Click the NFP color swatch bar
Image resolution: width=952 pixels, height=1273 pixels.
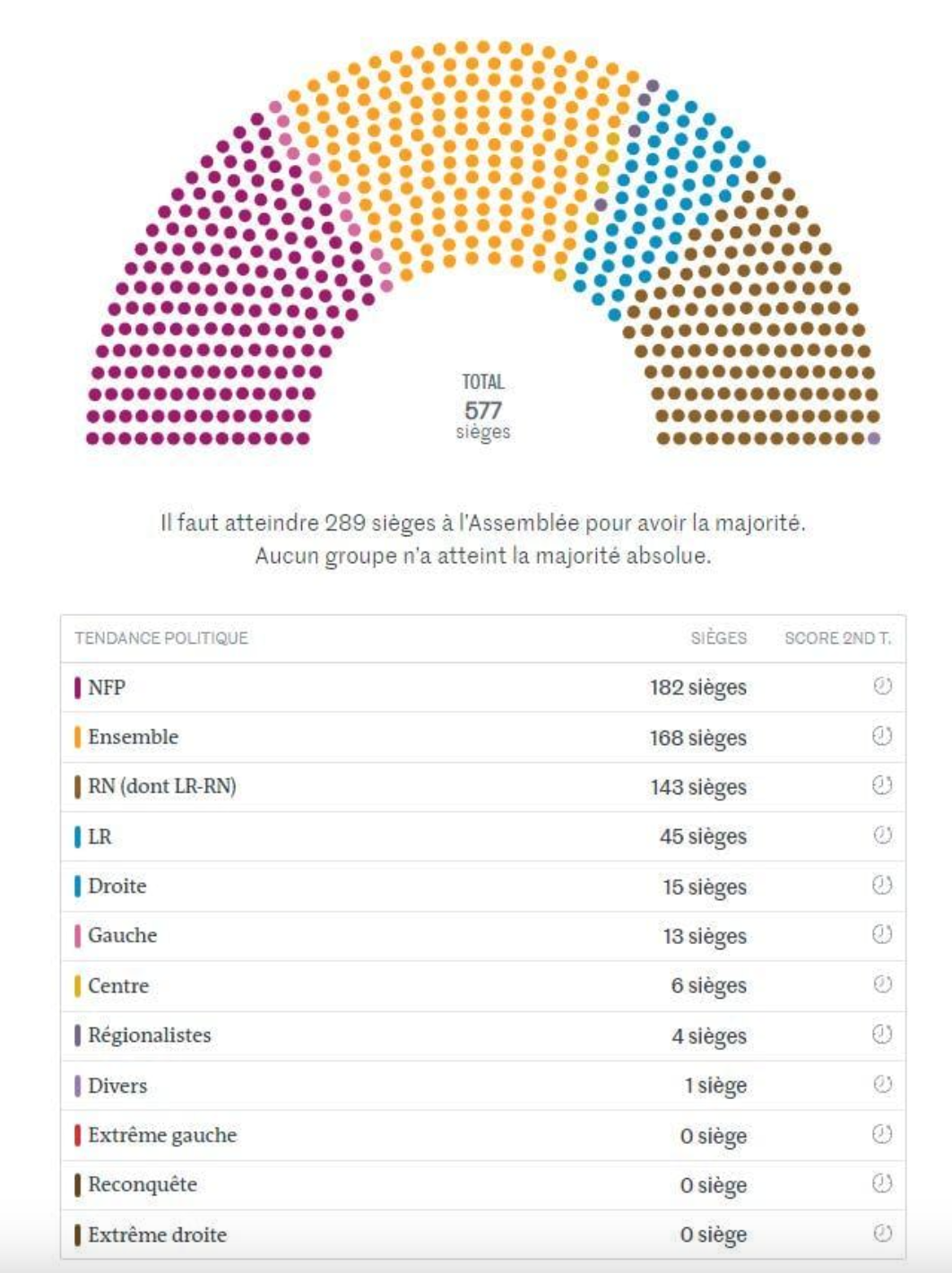pyautogui.click(x=77, y=688)
